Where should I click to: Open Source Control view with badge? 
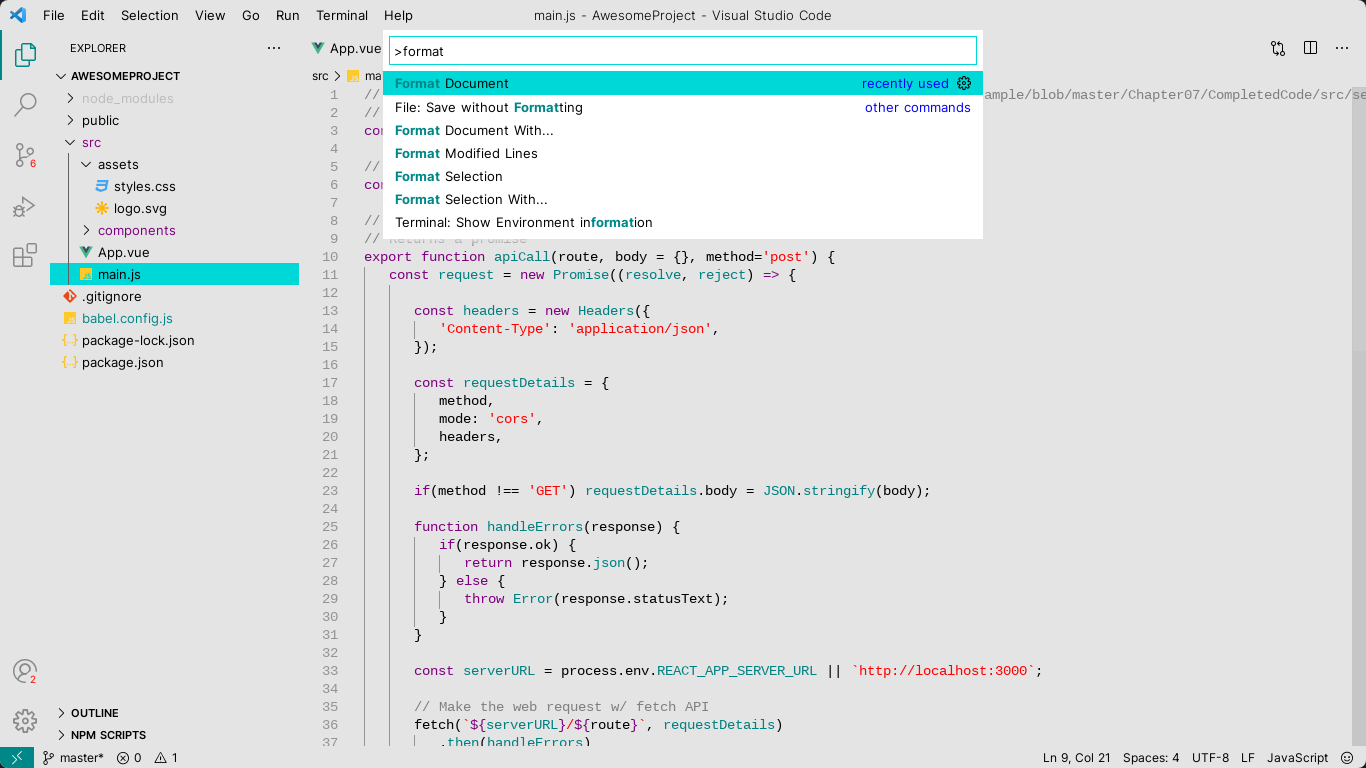25,155
